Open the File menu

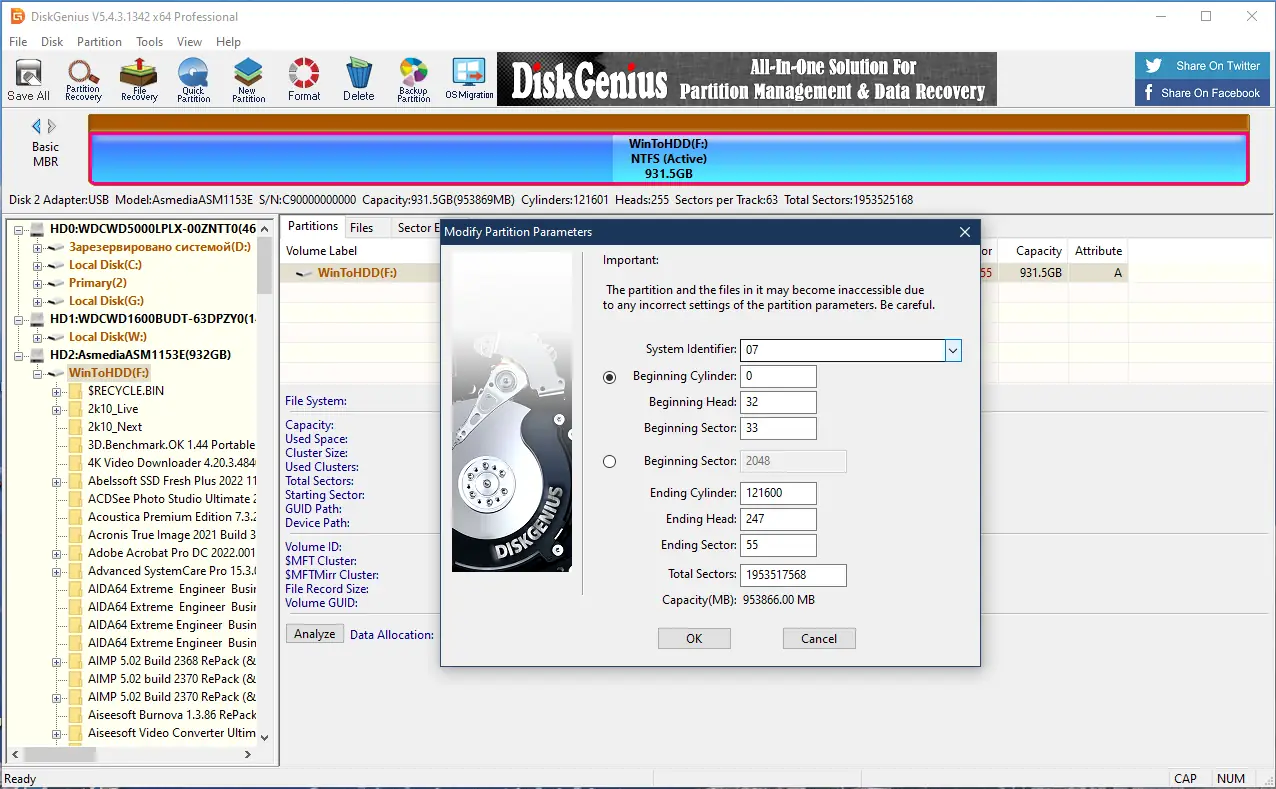[x=18, y=42]
